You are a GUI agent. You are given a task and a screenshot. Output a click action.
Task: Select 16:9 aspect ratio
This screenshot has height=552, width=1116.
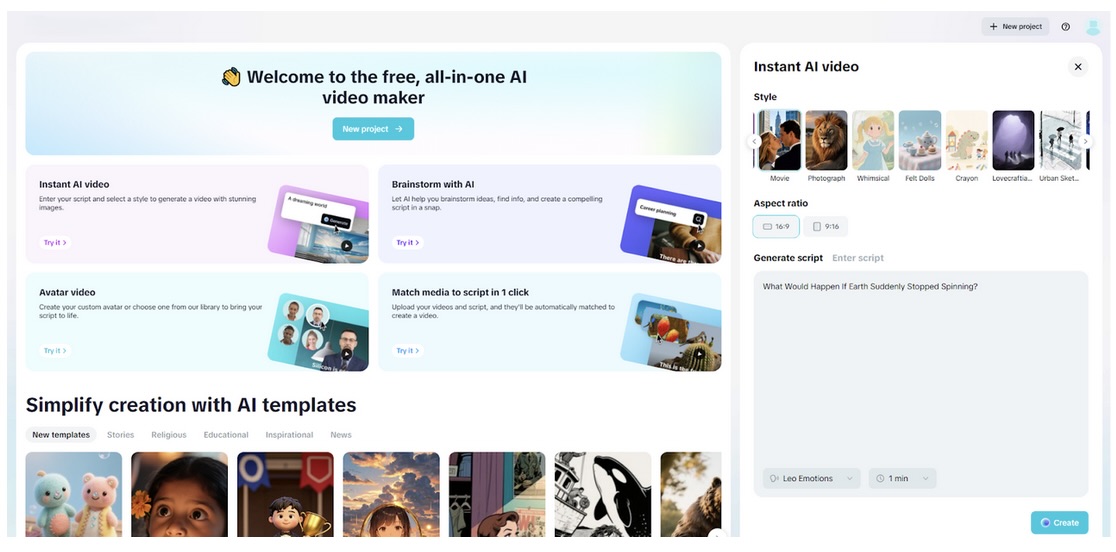(x=776, y=227)
